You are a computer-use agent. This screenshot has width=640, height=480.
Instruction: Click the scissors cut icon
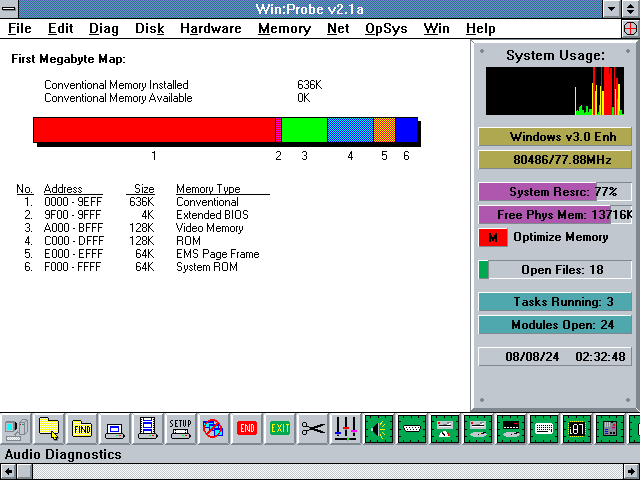pos(313,429)
